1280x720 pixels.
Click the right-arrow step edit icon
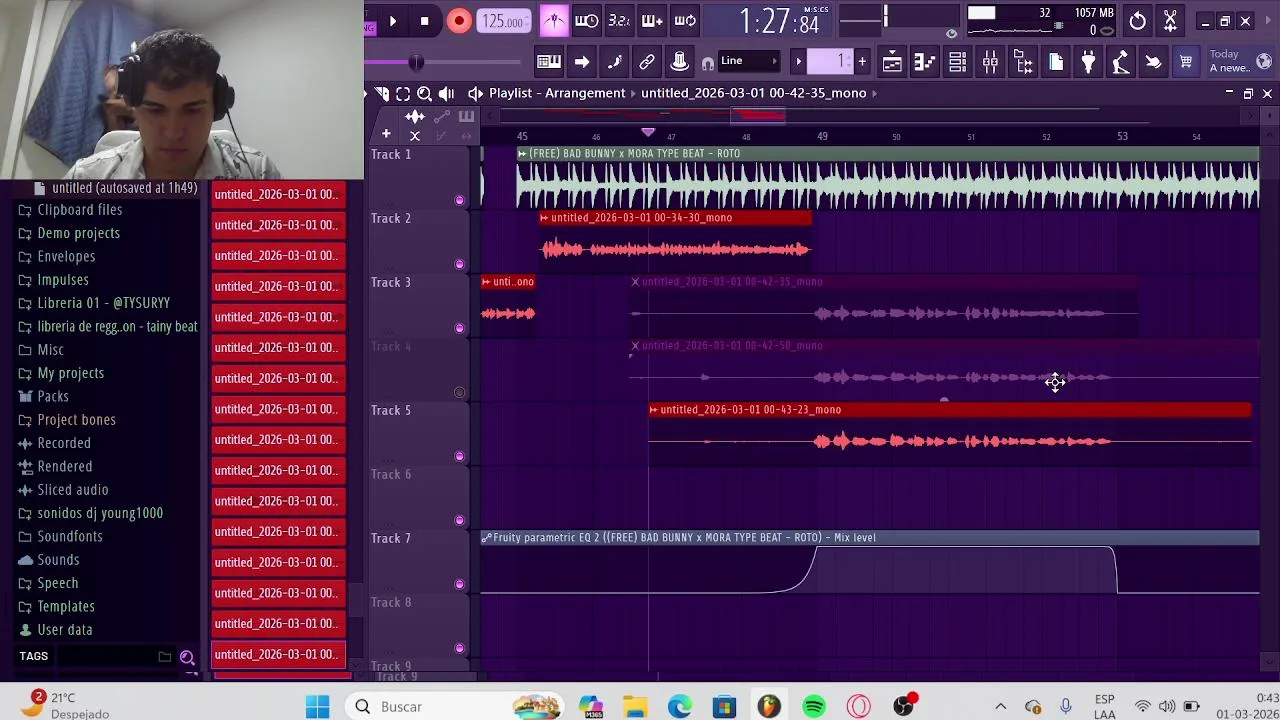point(581,62)
